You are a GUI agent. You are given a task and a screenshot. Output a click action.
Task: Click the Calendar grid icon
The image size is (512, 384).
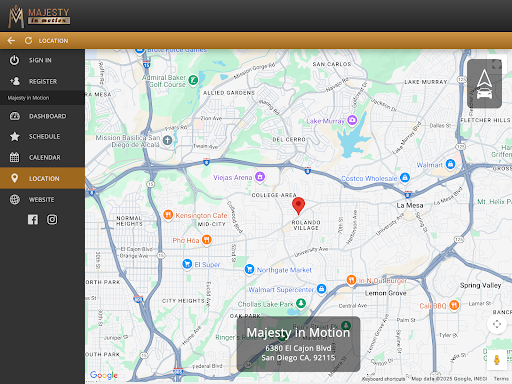(x=14, y=157)
